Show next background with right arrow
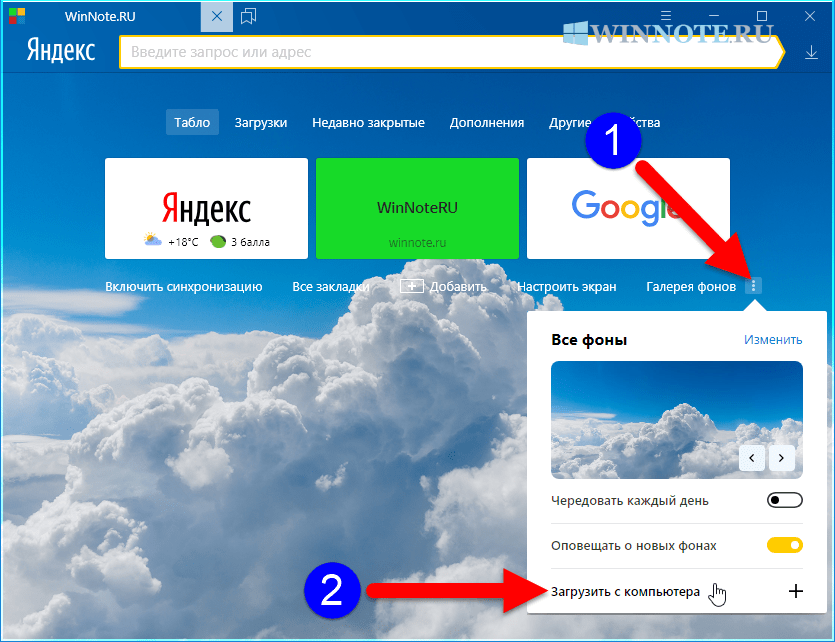The height and width of the screenshot is (642, 835). click(782, 457)
